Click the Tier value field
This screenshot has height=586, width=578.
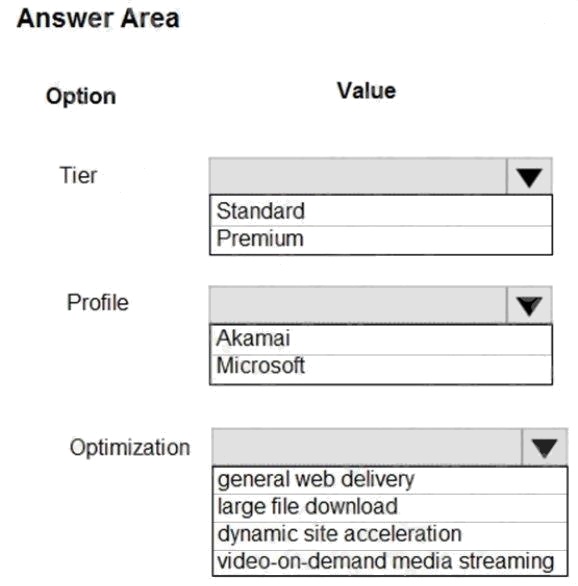pyautogui.click(x=358, y=176)
